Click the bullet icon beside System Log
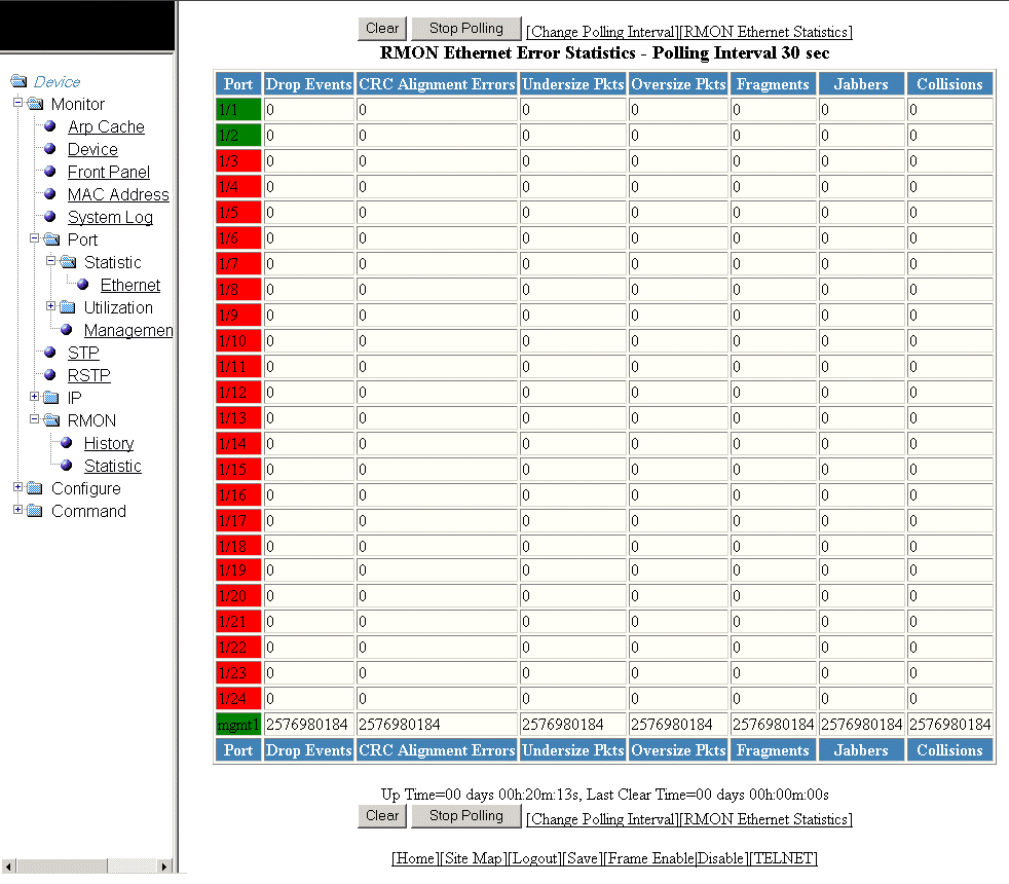1009x884 pixels. [x=50, y=216]
